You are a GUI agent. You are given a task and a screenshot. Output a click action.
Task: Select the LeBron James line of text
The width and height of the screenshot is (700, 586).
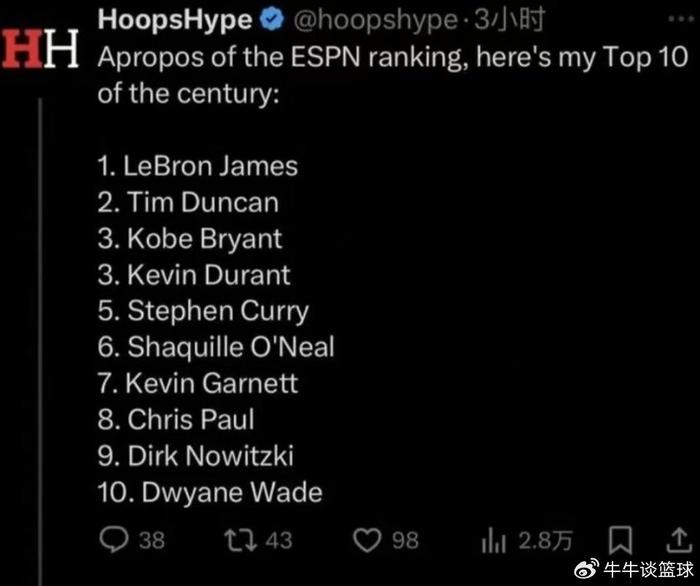(x=198, y=166)
